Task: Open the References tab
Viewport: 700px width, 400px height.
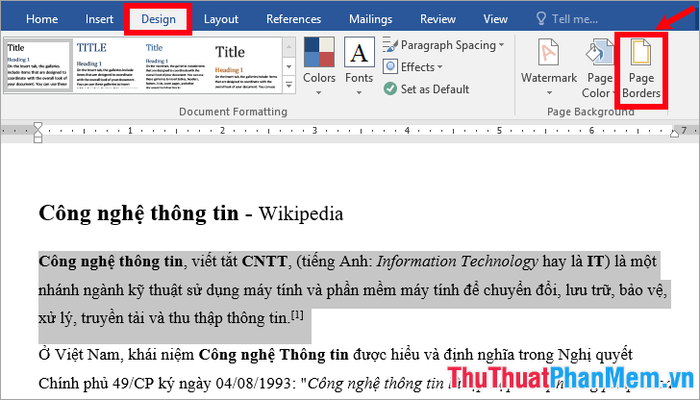Action: pyautogui.click(x=293, y=18)
